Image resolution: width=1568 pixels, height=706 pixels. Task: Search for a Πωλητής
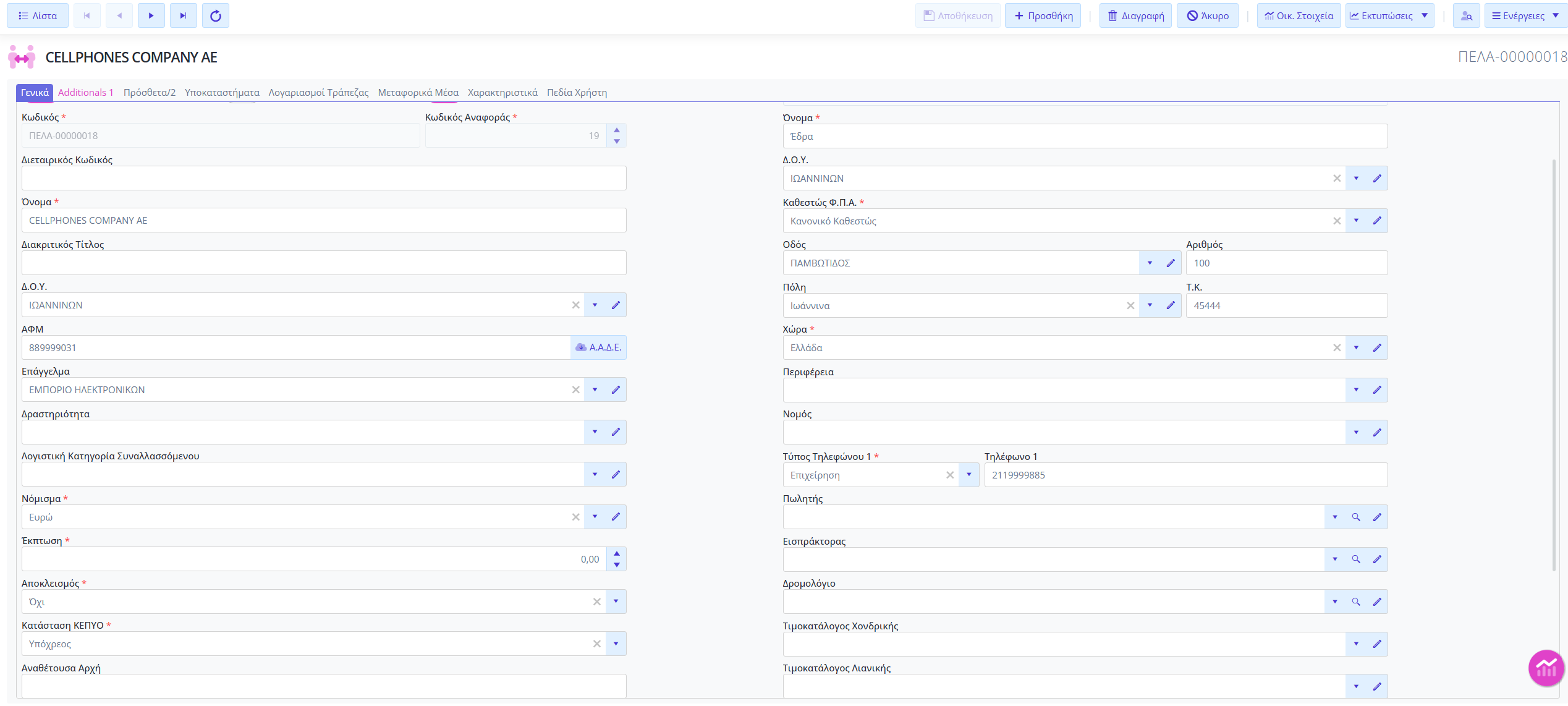1356,517
